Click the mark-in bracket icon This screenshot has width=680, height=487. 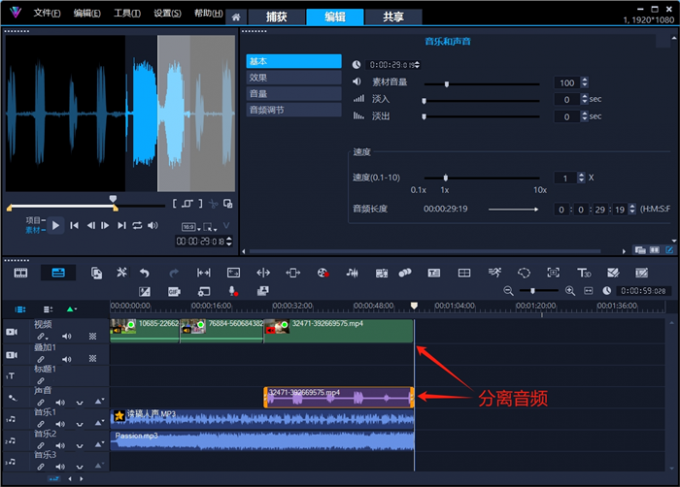click(174, 203)
